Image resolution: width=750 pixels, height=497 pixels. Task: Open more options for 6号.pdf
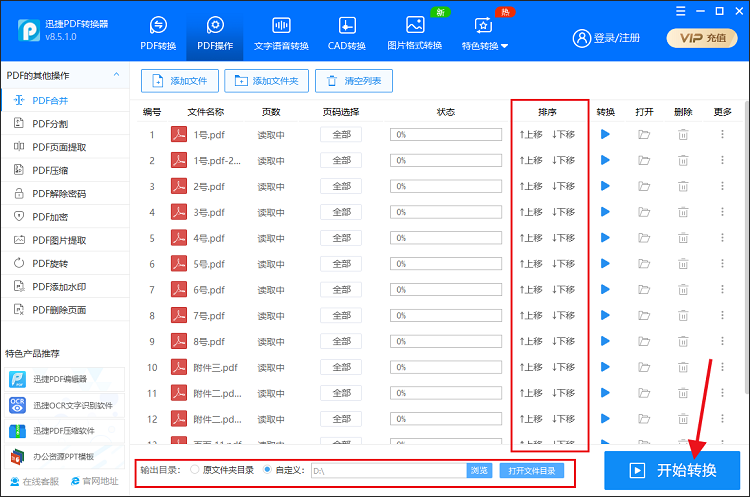click(x=722, y=289)
